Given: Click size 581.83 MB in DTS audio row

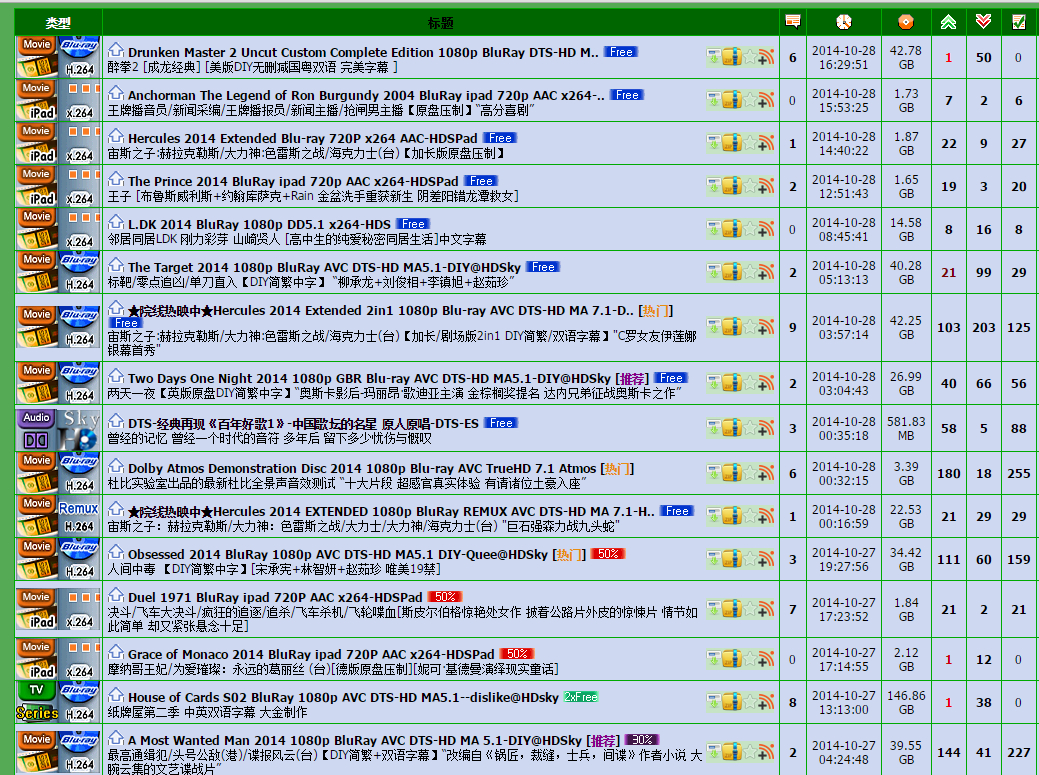Looking at the screenshot, I should [x=906, y=429].
